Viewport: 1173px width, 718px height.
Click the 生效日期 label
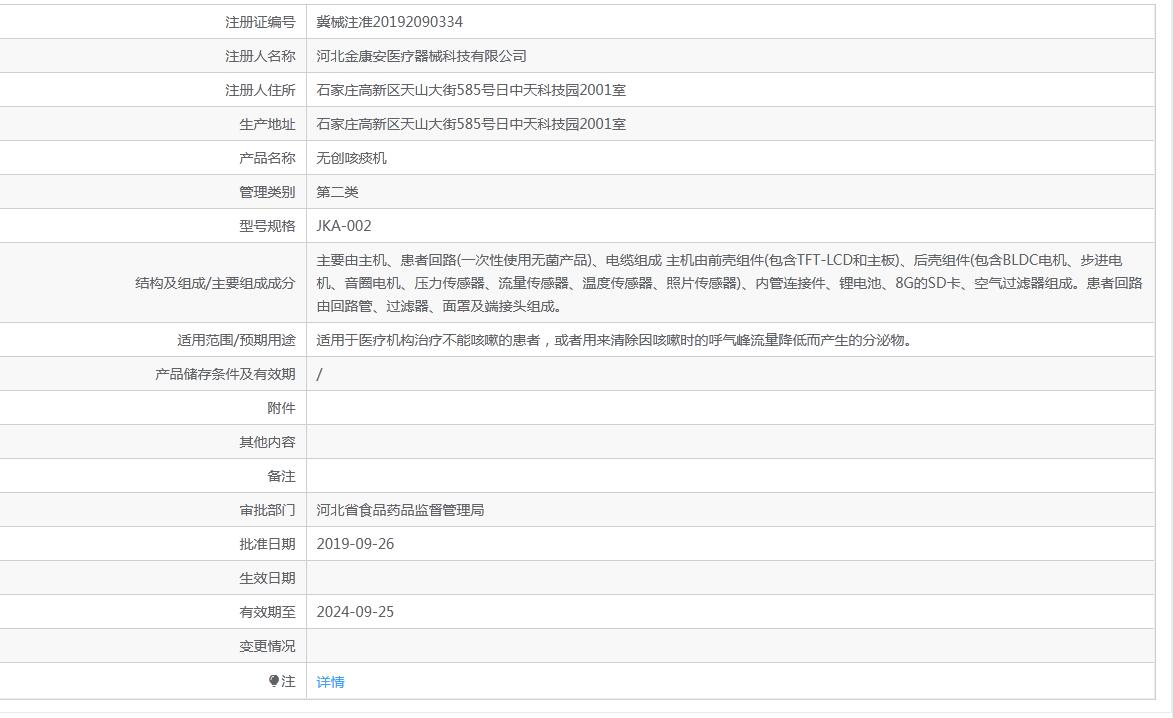tap(267, 578)
